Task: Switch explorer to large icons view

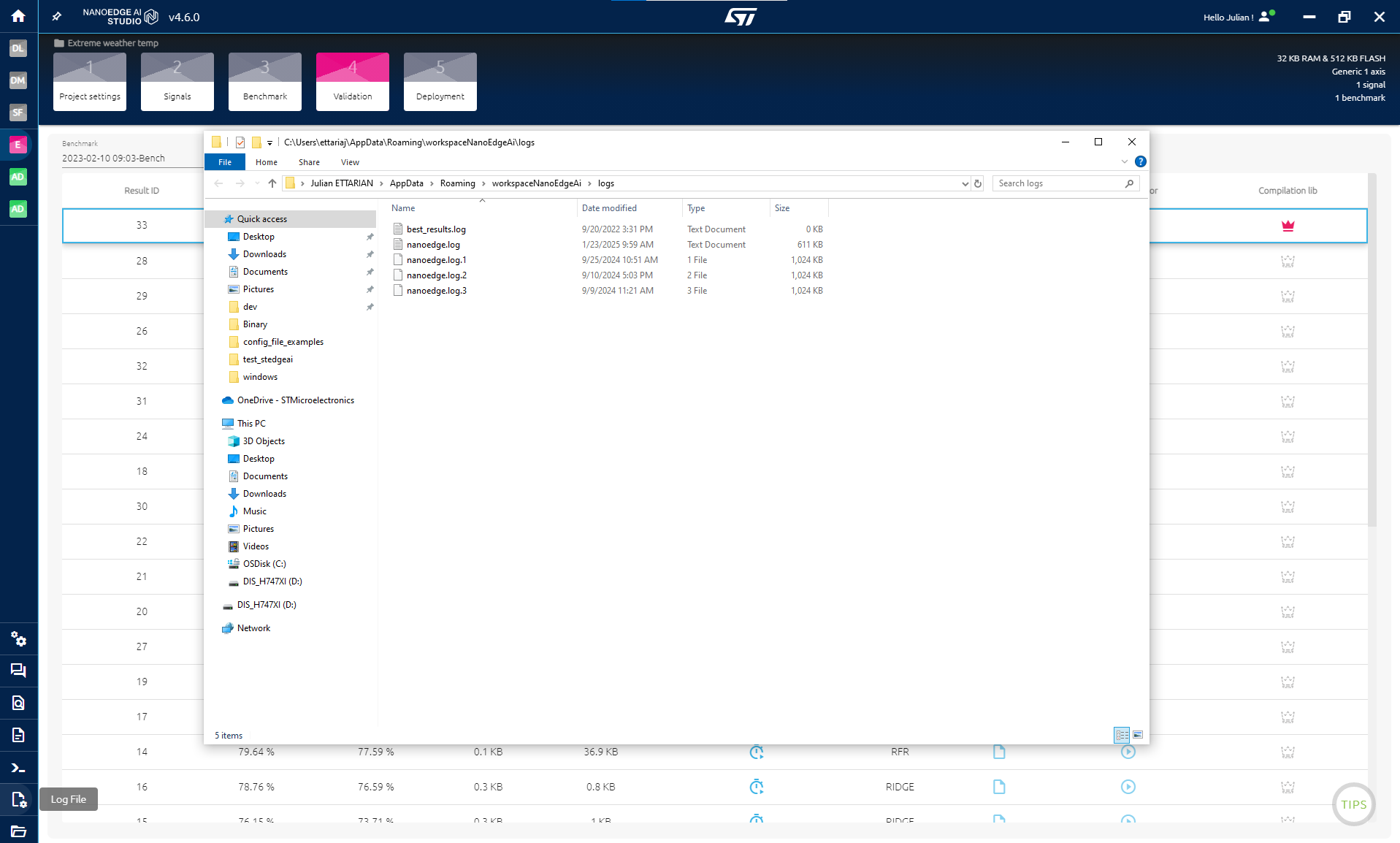Action: pos(1138,735)
